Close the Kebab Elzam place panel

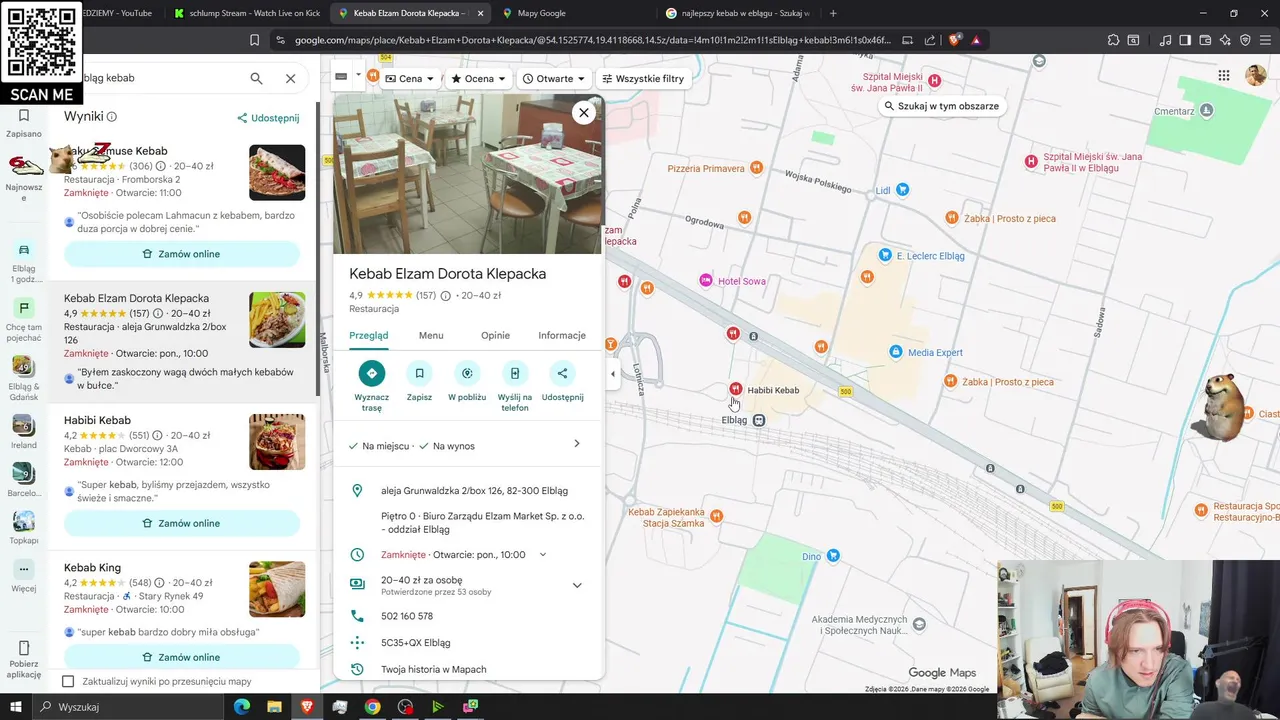click(x=584, y=112)
